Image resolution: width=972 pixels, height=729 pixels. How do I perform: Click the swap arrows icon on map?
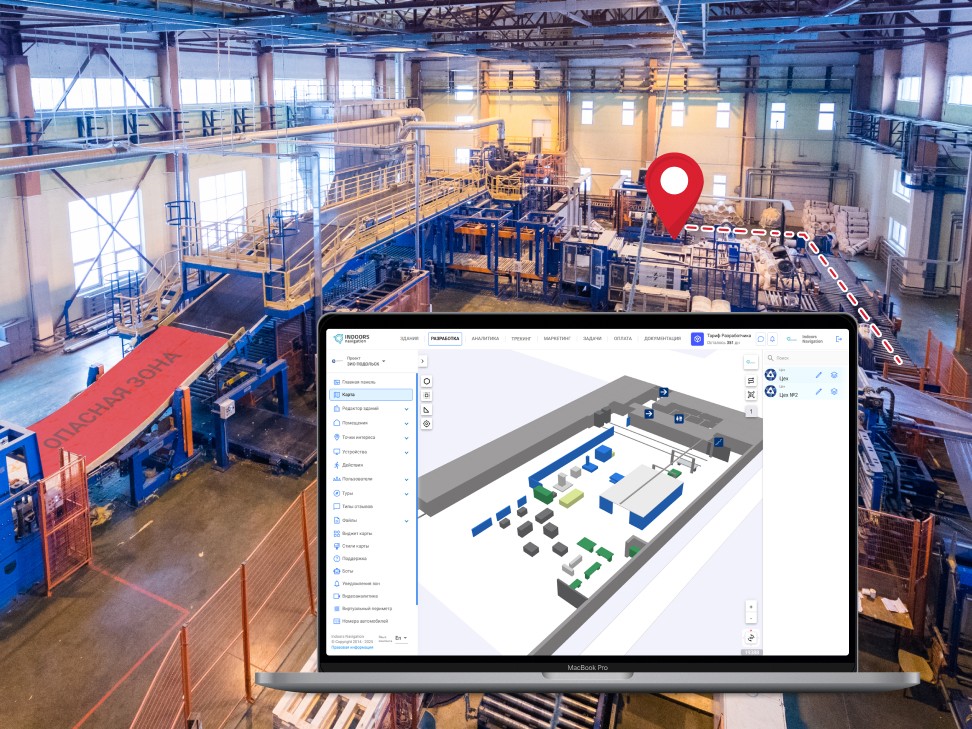click(750, 380)
